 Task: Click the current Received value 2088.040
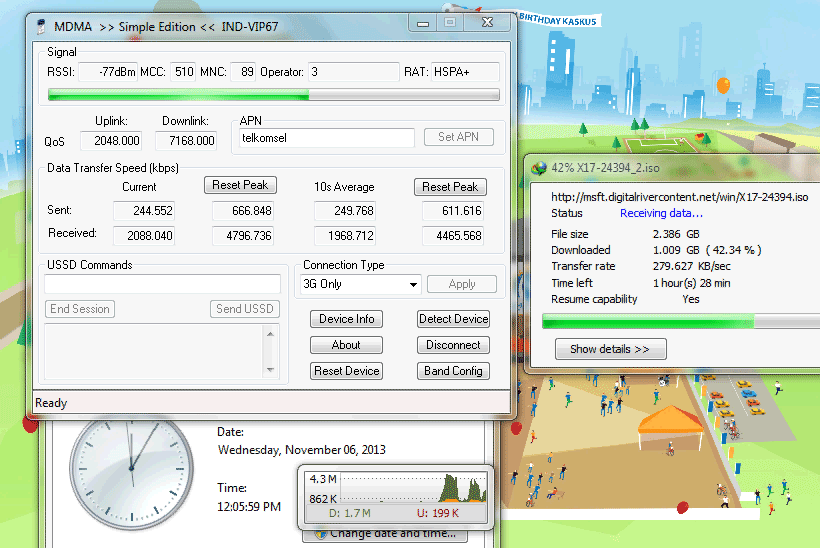(144, 236)
